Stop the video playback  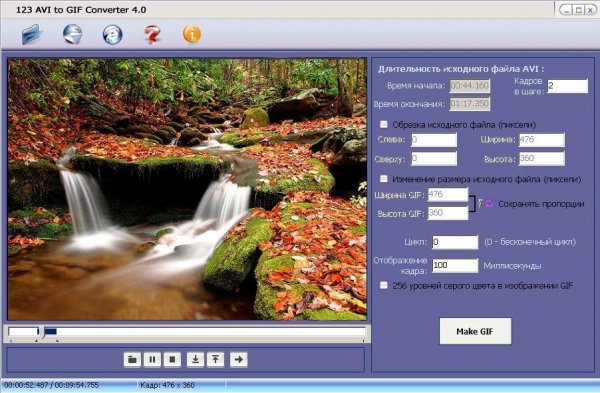point(172,359)
